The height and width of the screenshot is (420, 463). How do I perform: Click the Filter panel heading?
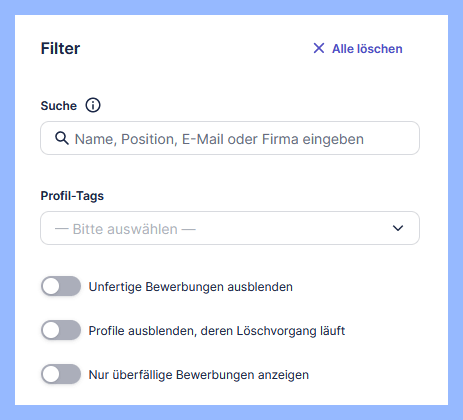[x=60, y=48]
